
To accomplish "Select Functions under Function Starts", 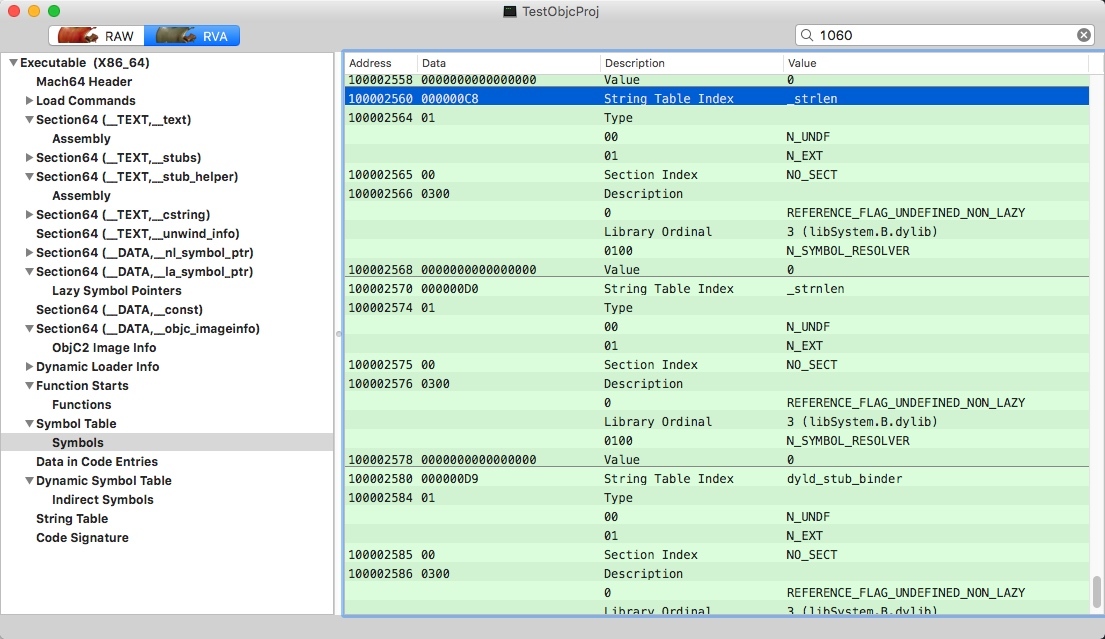I will [81, 405].
